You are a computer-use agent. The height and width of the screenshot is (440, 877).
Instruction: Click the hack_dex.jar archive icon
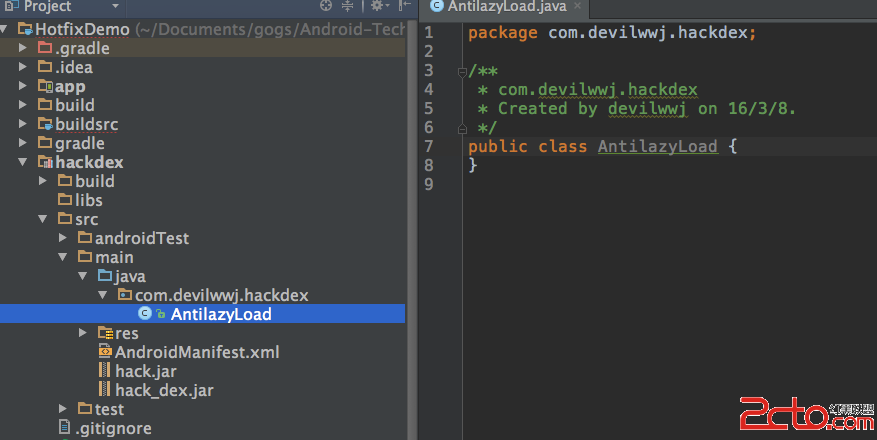tap(104, 390)
